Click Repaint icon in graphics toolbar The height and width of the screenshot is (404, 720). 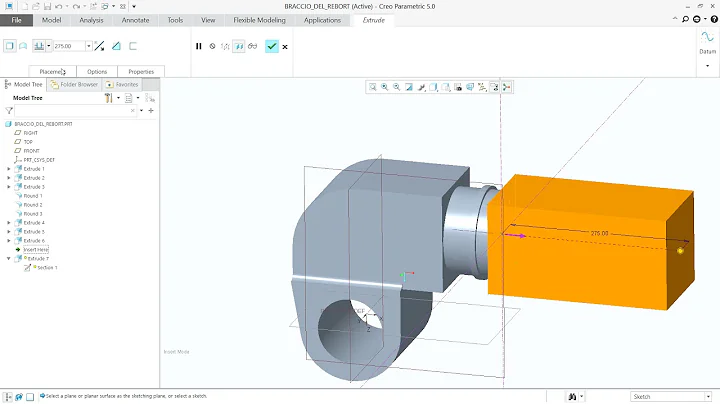coord(409,87)
